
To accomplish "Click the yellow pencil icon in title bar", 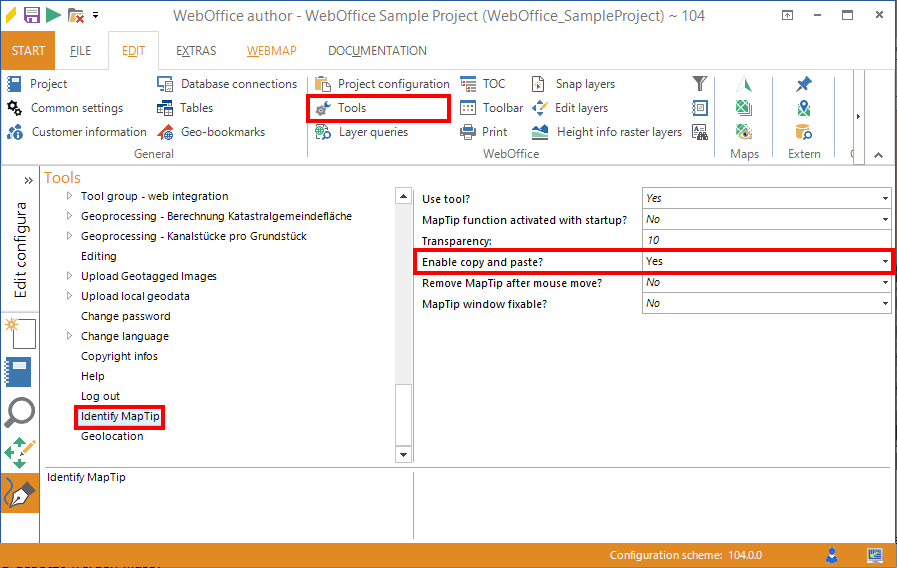I will [x=10, y=15].
